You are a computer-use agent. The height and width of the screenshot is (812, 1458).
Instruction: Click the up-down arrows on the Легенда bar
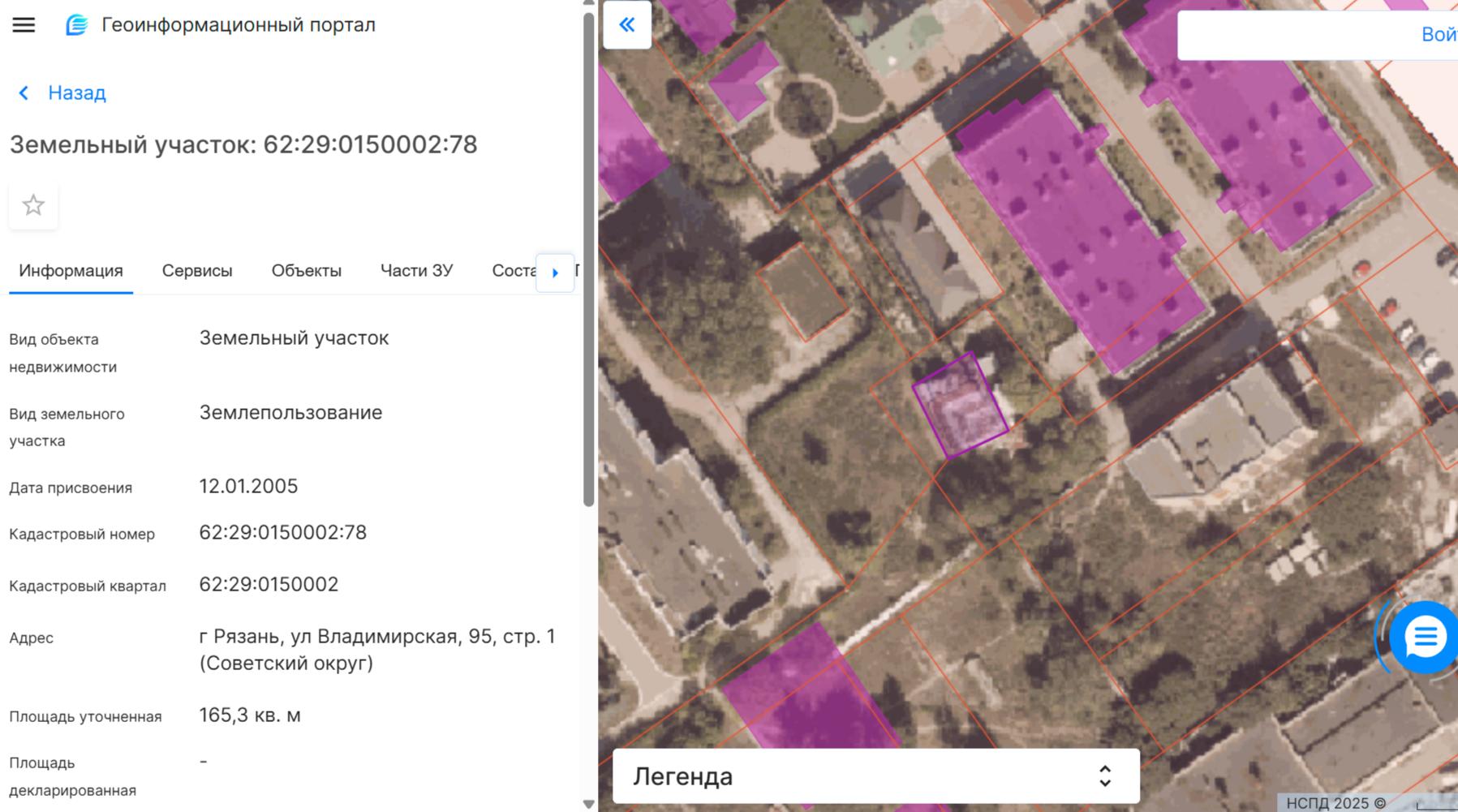1104,776
